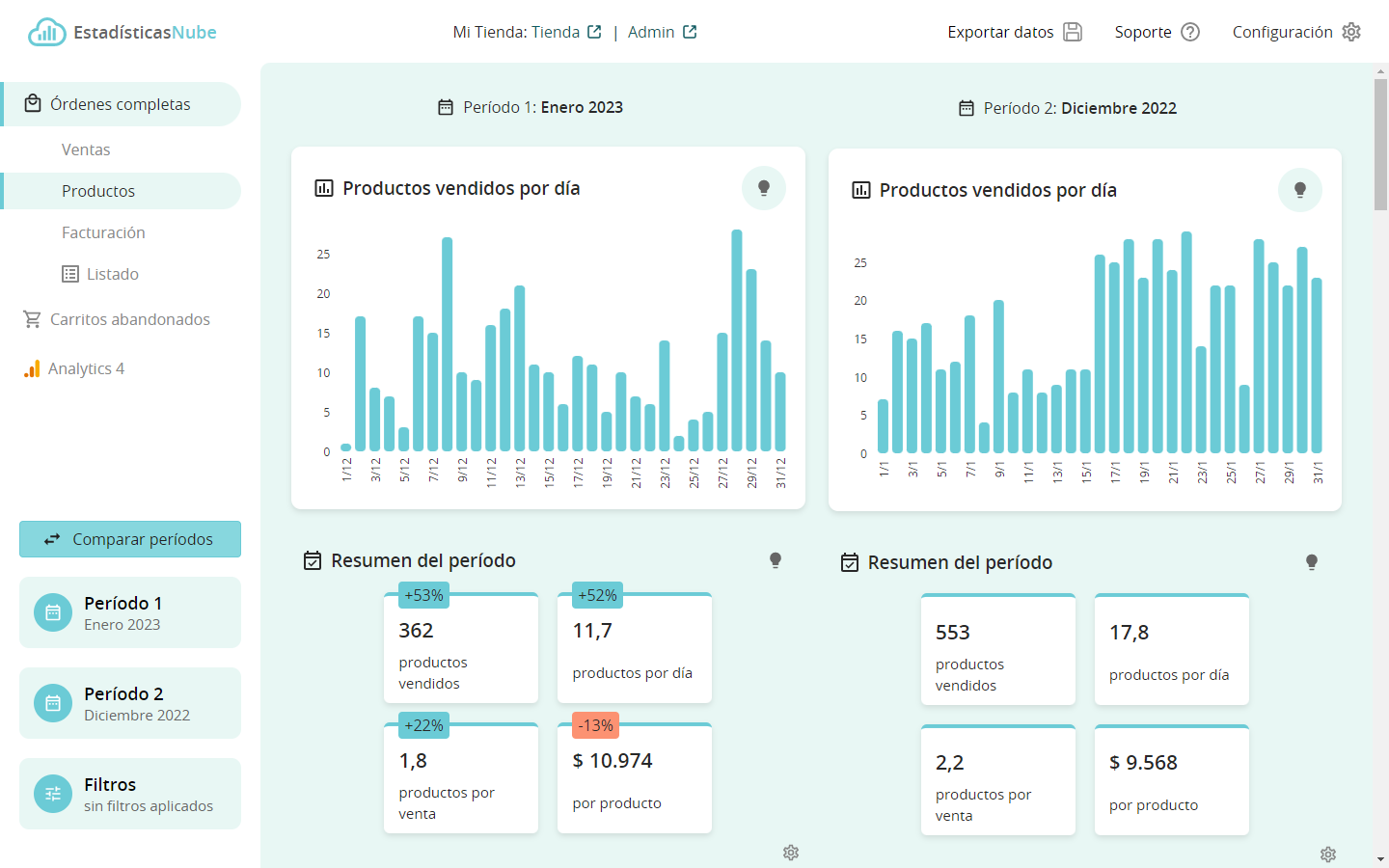
Task: Open gear settings below Período 2 summary cards
Action: [x=1328, y=854]
